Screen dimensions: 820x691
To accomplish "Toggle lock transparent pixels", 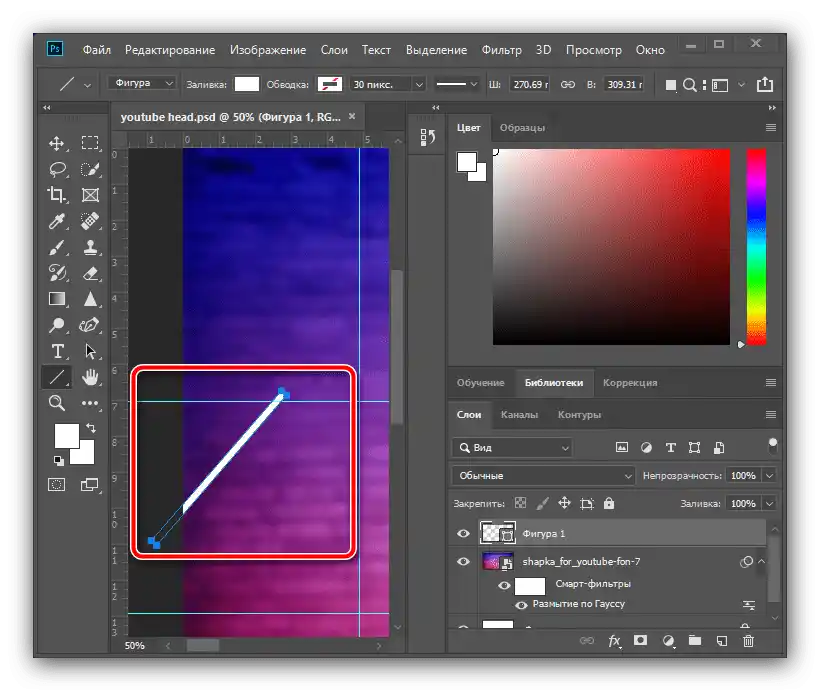I will tap(520, 503).
